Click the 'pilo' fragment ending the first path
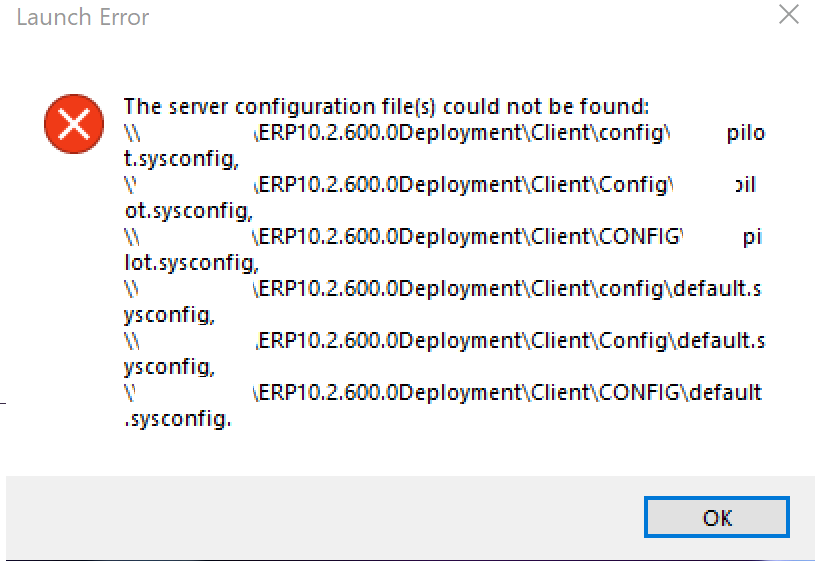Viewport: 815px width, 561px height. [x=746, y=133]
